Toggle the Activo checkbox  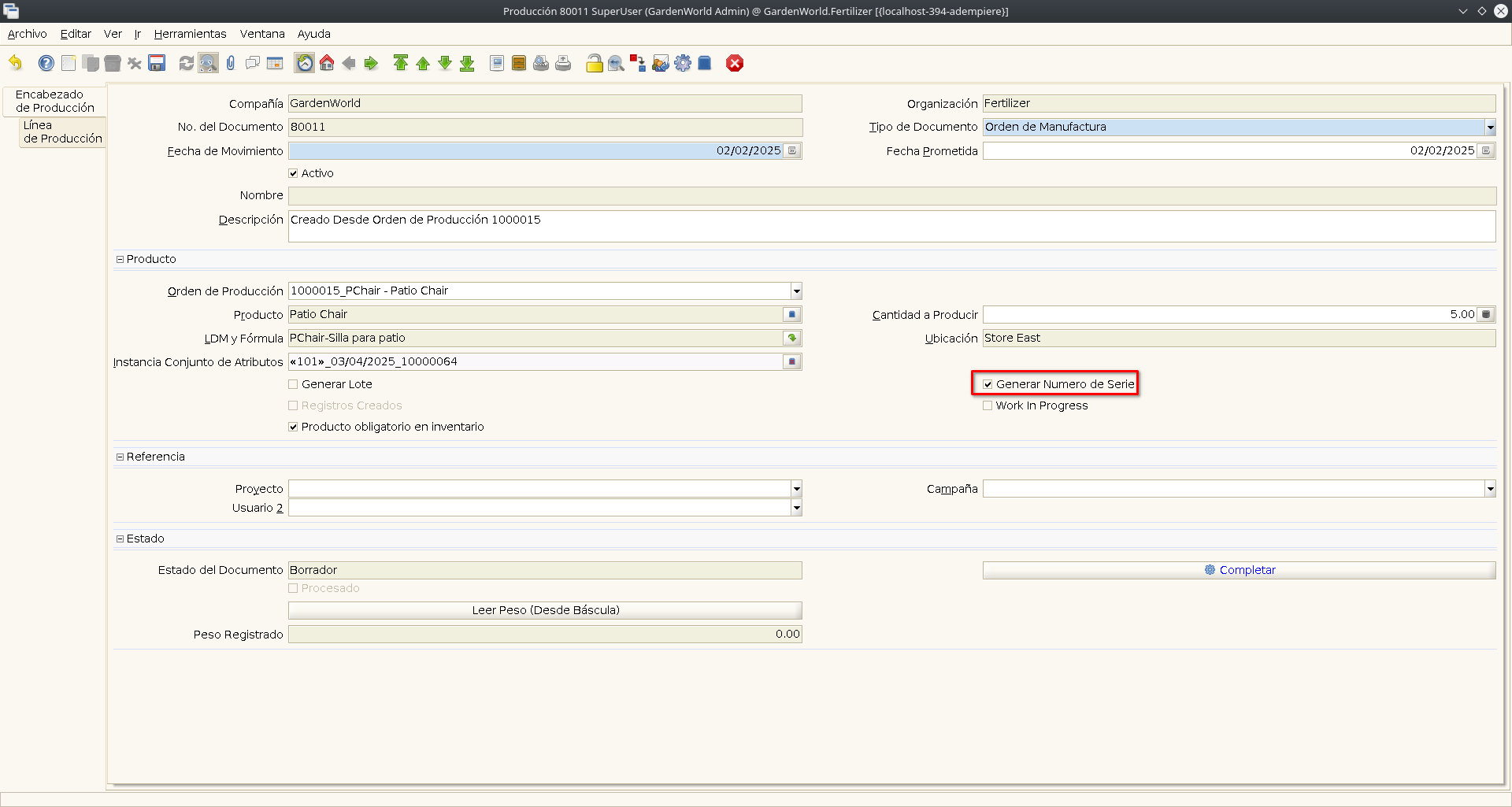tap(293, 173)
